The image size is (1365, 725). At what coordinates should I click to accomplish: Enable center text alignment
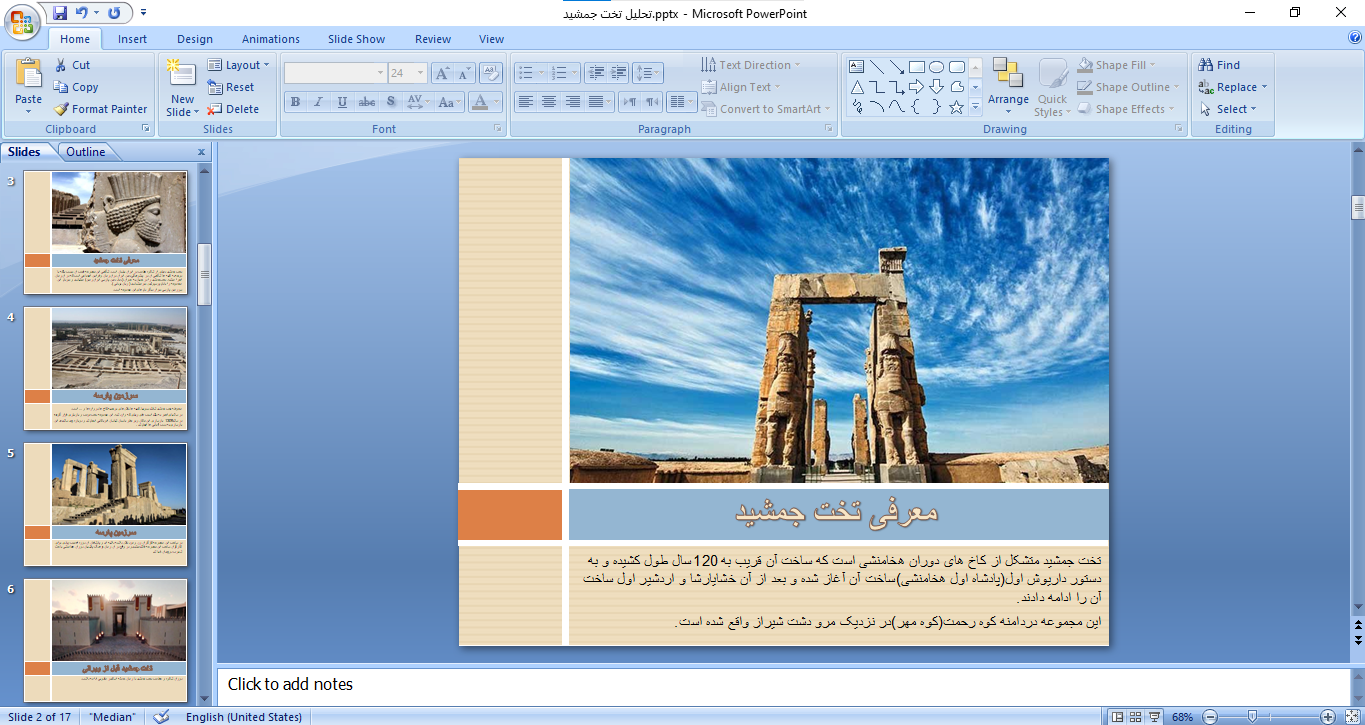[549, 102]
